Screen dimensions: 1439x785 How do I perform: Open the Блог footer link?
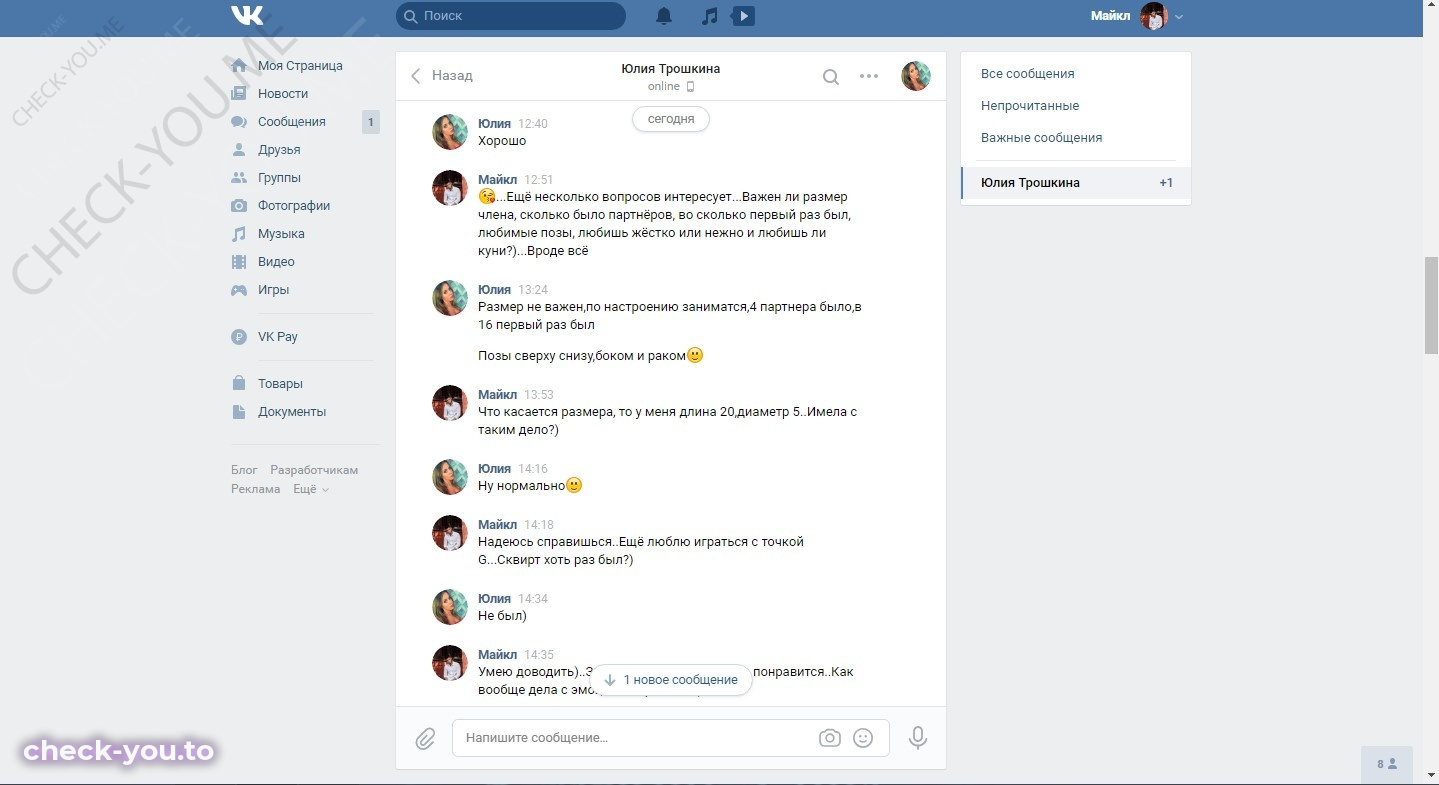pos(244,470)
